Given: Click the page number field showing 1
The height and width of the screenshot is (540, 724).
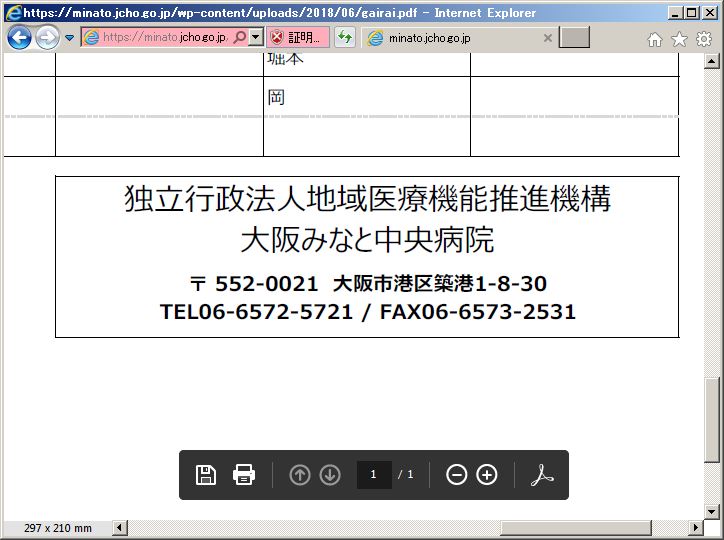Looking at the screenshot, I should coord(374,474).
